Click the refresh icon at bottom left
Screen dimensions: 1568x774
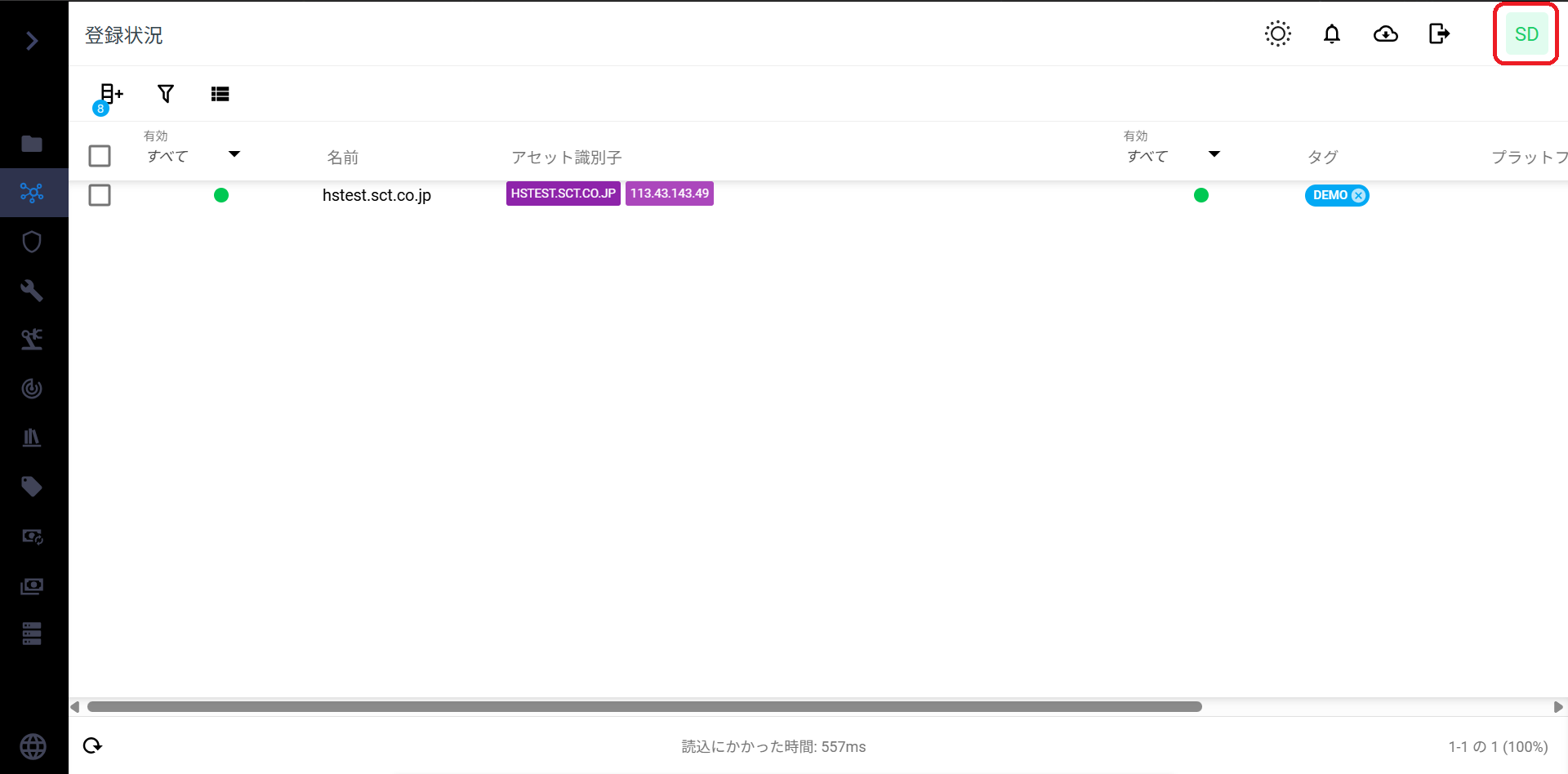click(92, 745)
